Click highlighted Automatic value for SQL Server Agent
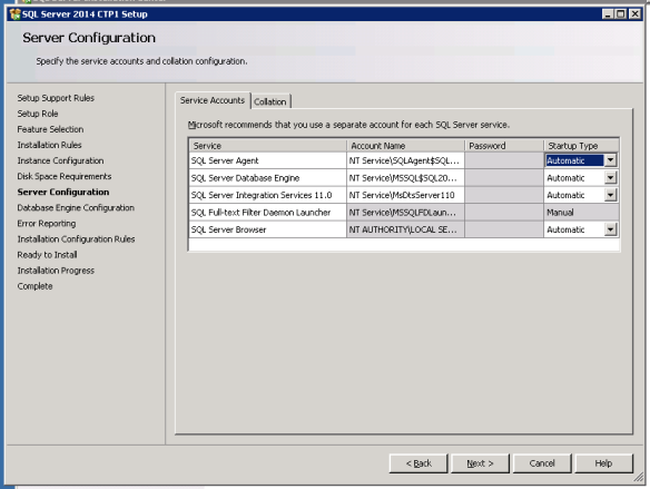This screenshot has width=650, height=489. [x=574, y=160]
